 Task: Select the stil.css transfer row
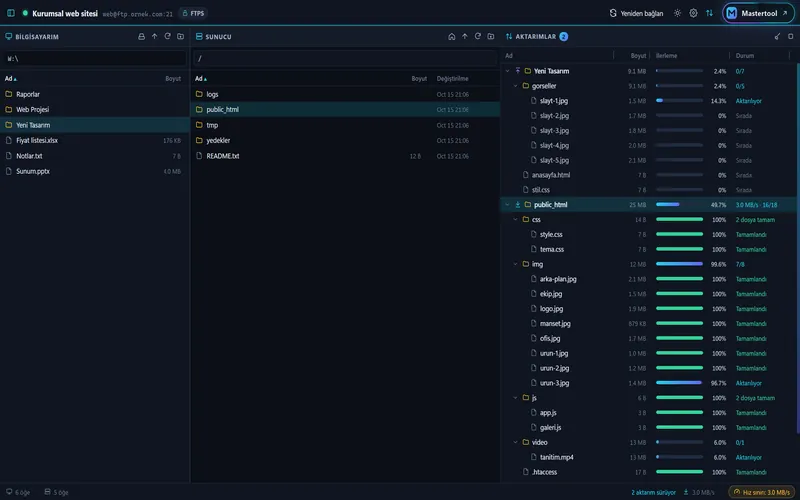tap(648, 190)
